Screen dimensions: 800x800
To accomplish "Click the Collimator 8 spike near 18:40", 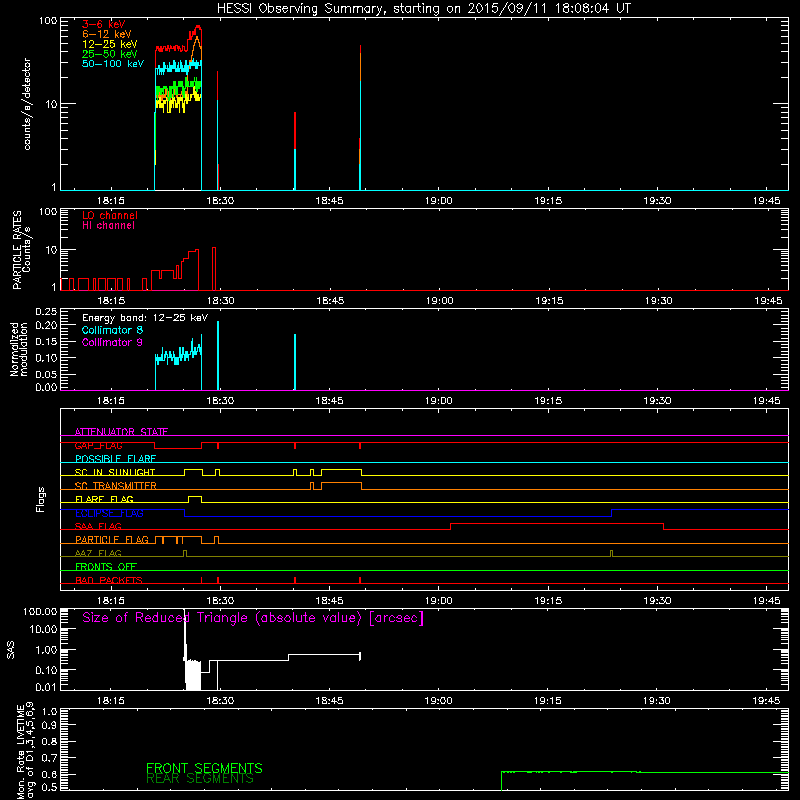I will [295, 362].
